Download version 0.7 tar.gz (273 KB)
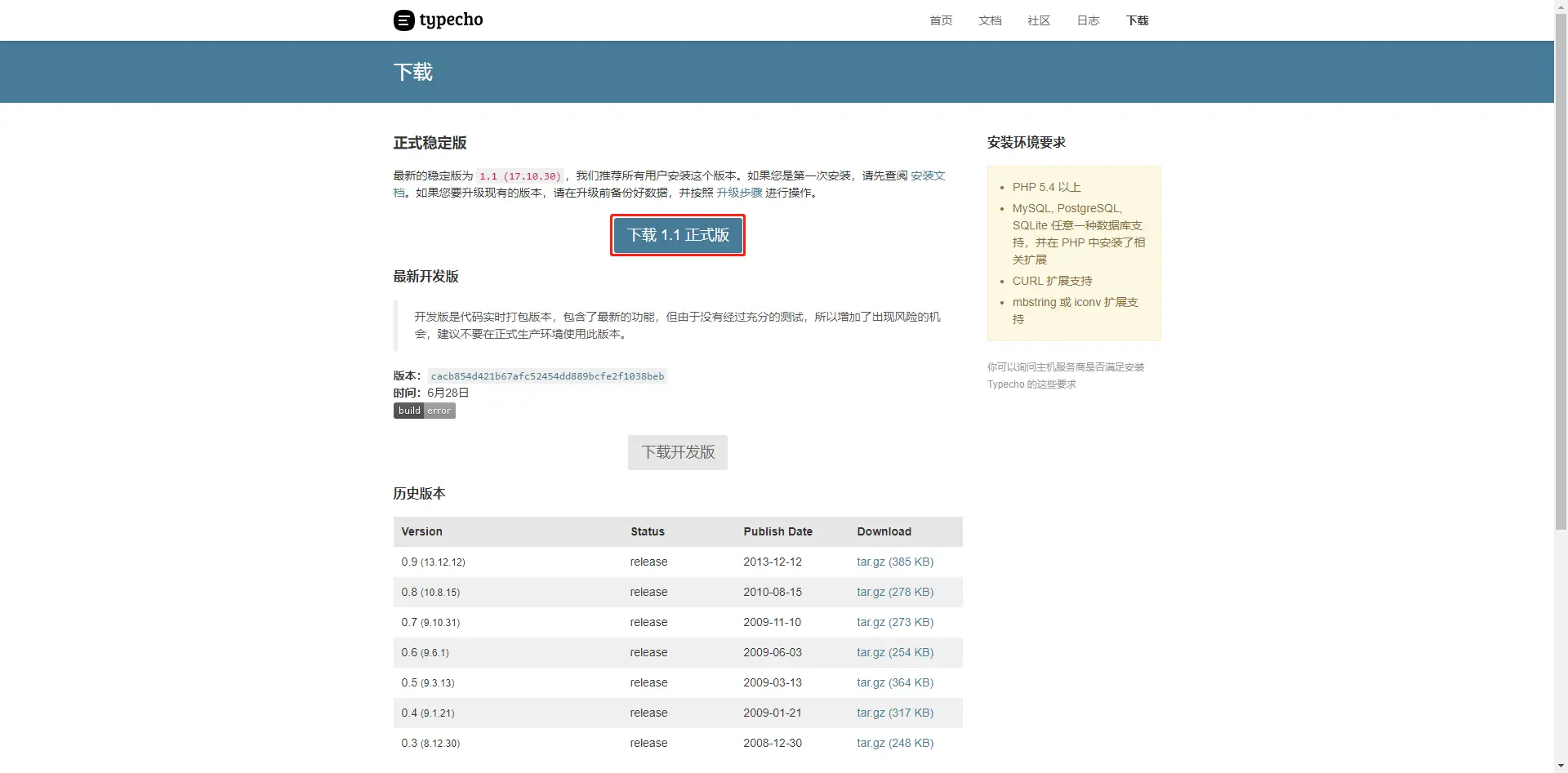This screenshot has width=1568, height=773. pyautogui.click(x=895, y=622)
